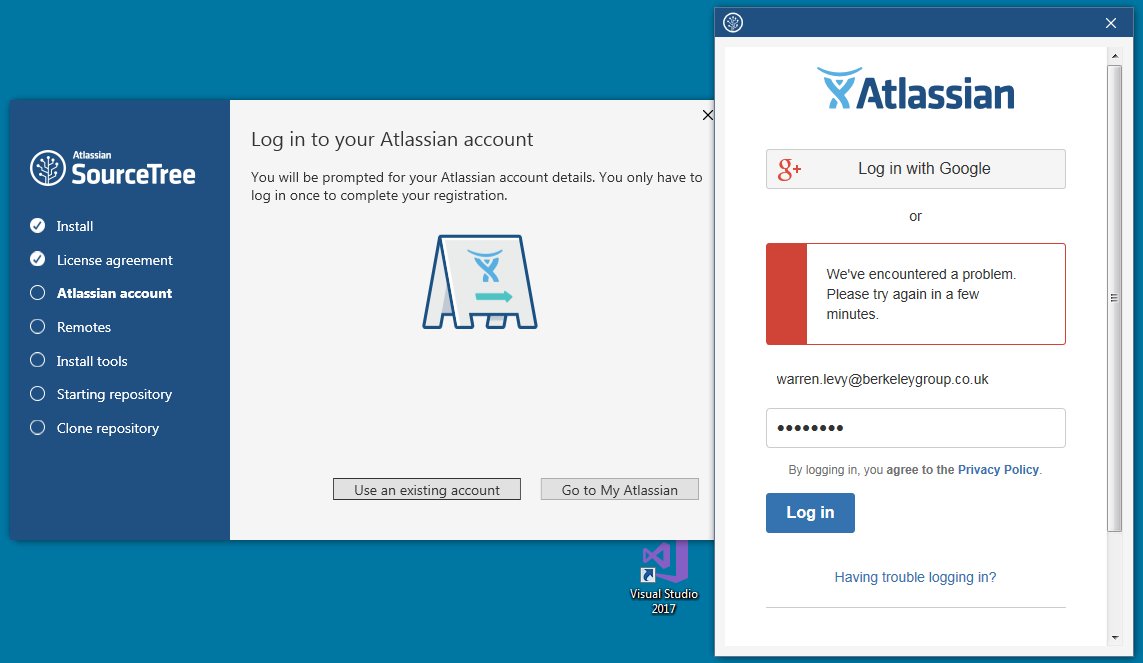The image size is (1143, 663).
Task: Click the Atlassian account step label
Action: tap(114, 294)
